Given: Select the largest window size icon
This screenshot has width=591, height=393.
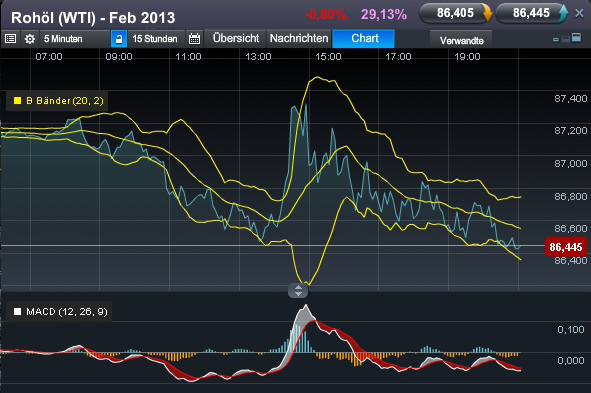Looking at the screenshot, I should (576, 37).
